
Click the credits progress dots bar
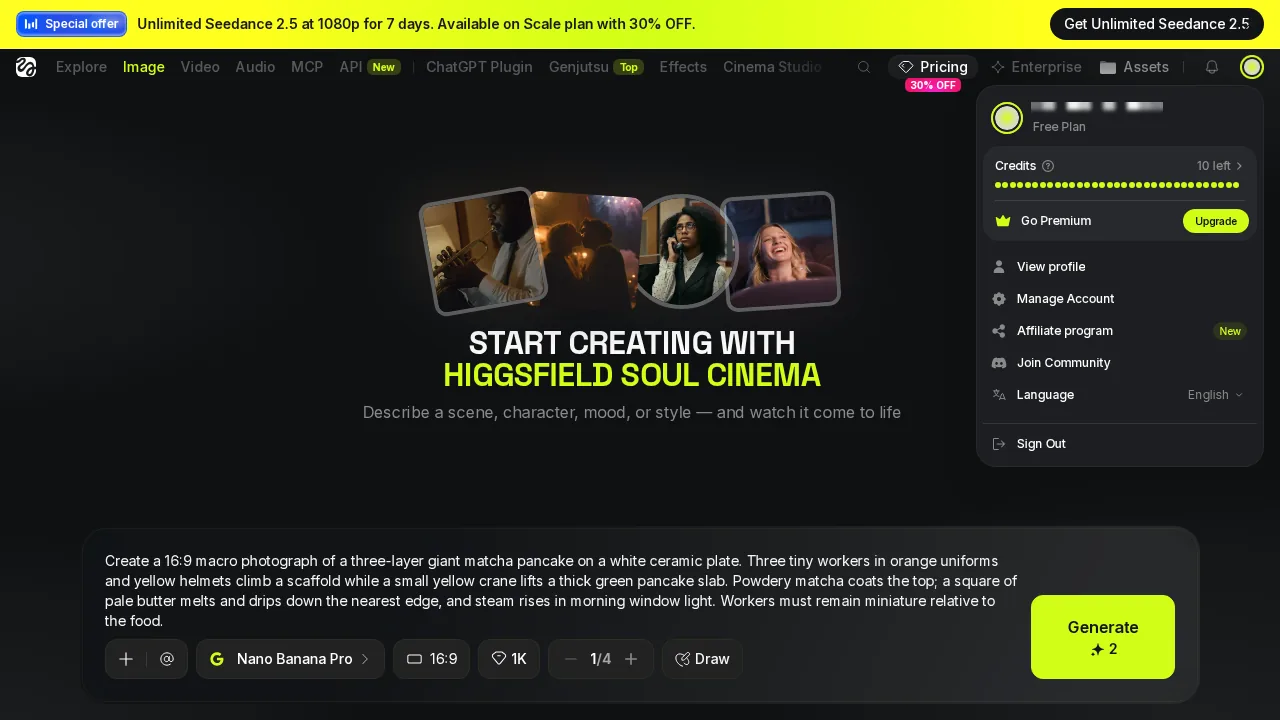tap(1117, 185)
